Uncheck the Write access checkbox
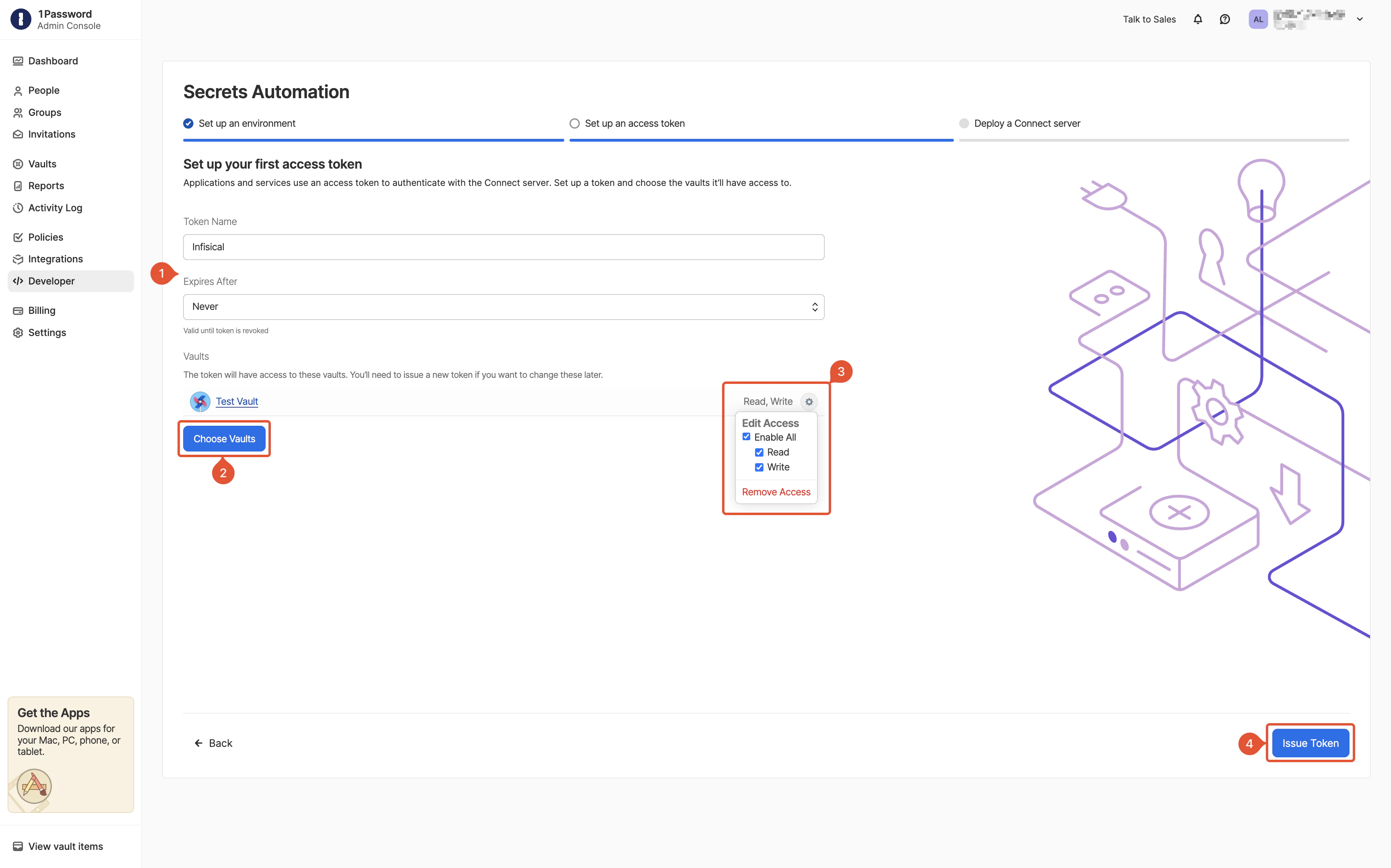Viewport: 1391px width, 868px height. (x=759, y=467)
